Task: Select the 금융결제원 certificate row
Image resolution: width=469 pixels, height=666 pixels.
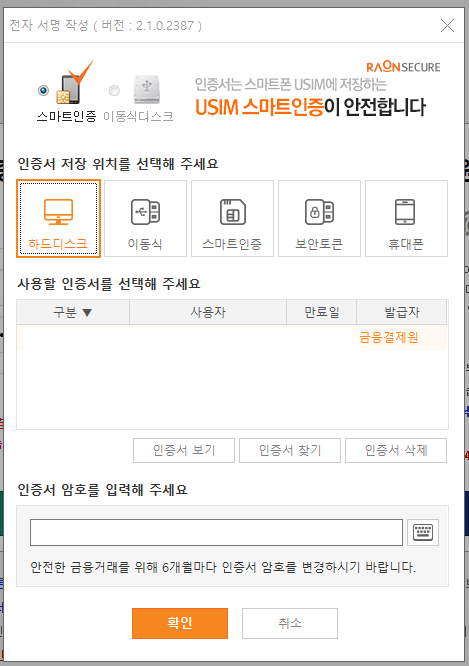Action: [x=232, y=338]
